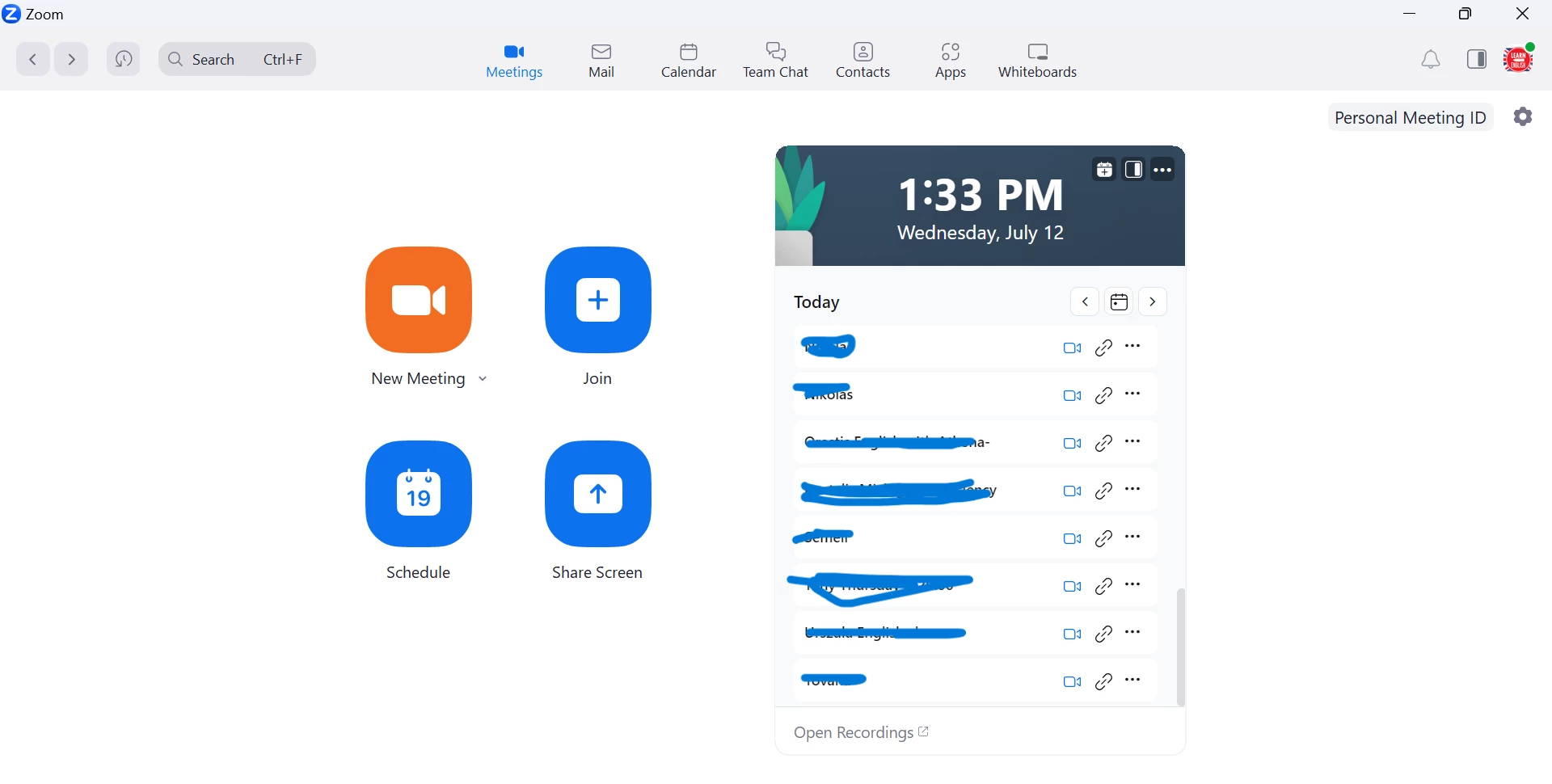Open the Meetings tab
The width and height of the screenshot is (1552, 784).
[515, 61]
